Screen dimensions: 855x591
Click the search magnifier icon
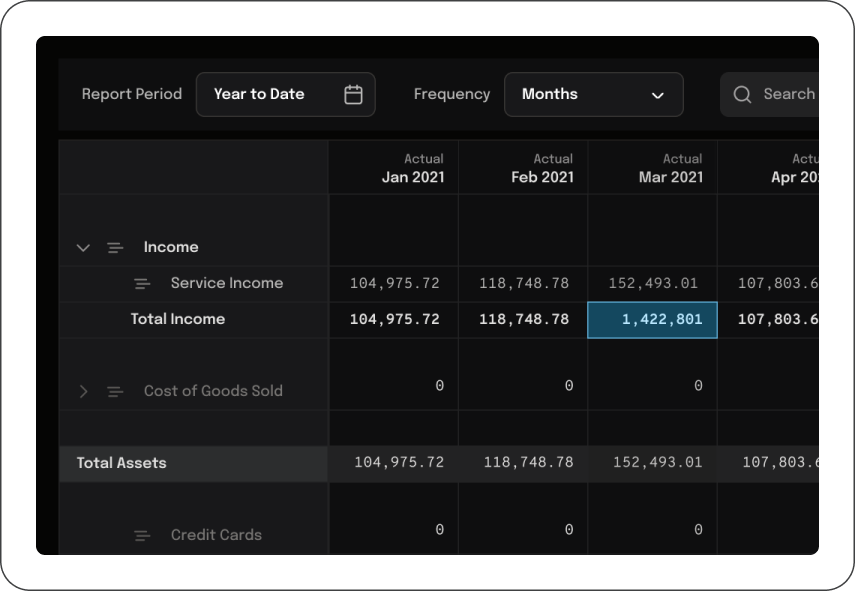(742, 95)
